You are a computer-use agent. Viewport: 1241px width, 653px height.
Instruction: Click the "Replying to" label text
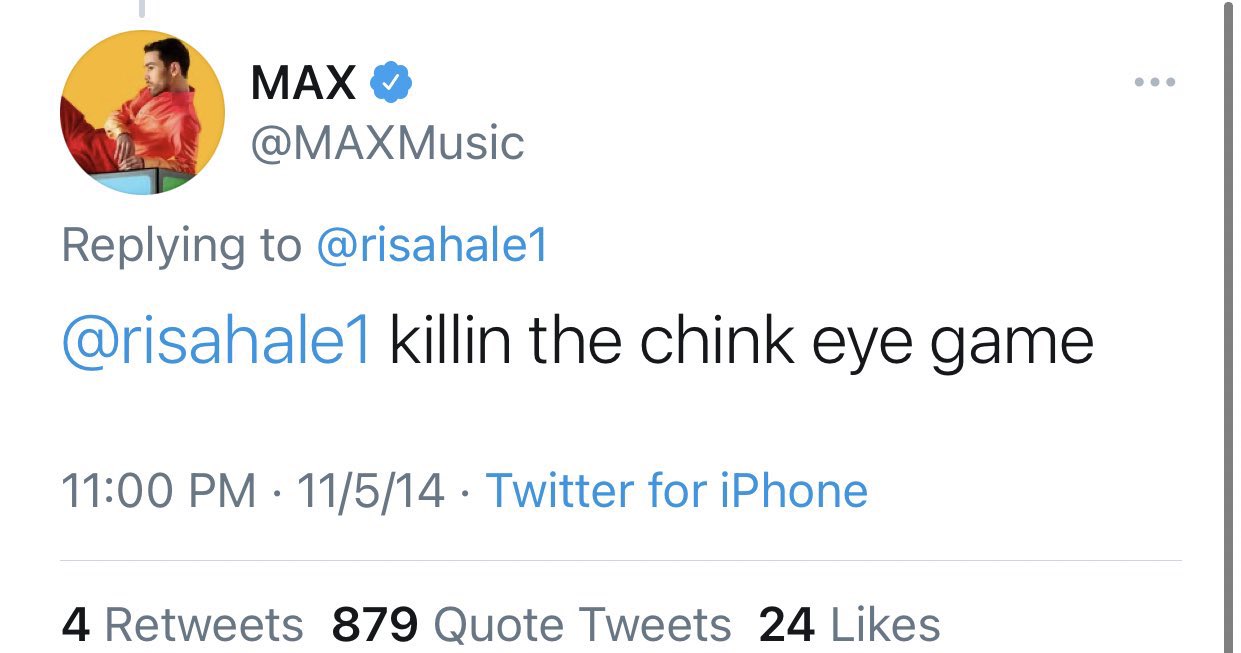point(181,245)
